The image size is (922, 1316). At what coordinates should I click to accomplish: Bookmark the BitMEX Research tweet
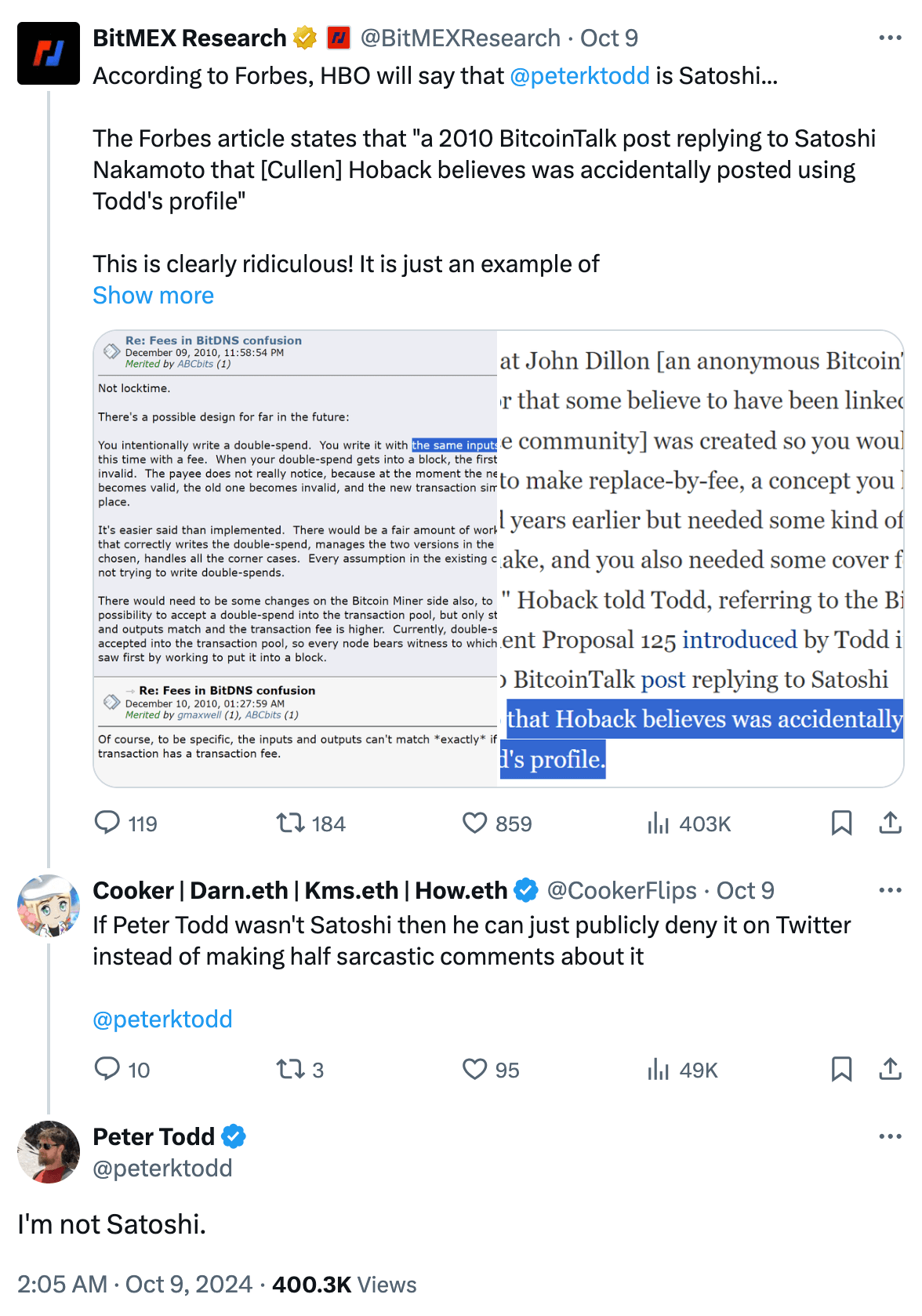[x=843, y=823]
